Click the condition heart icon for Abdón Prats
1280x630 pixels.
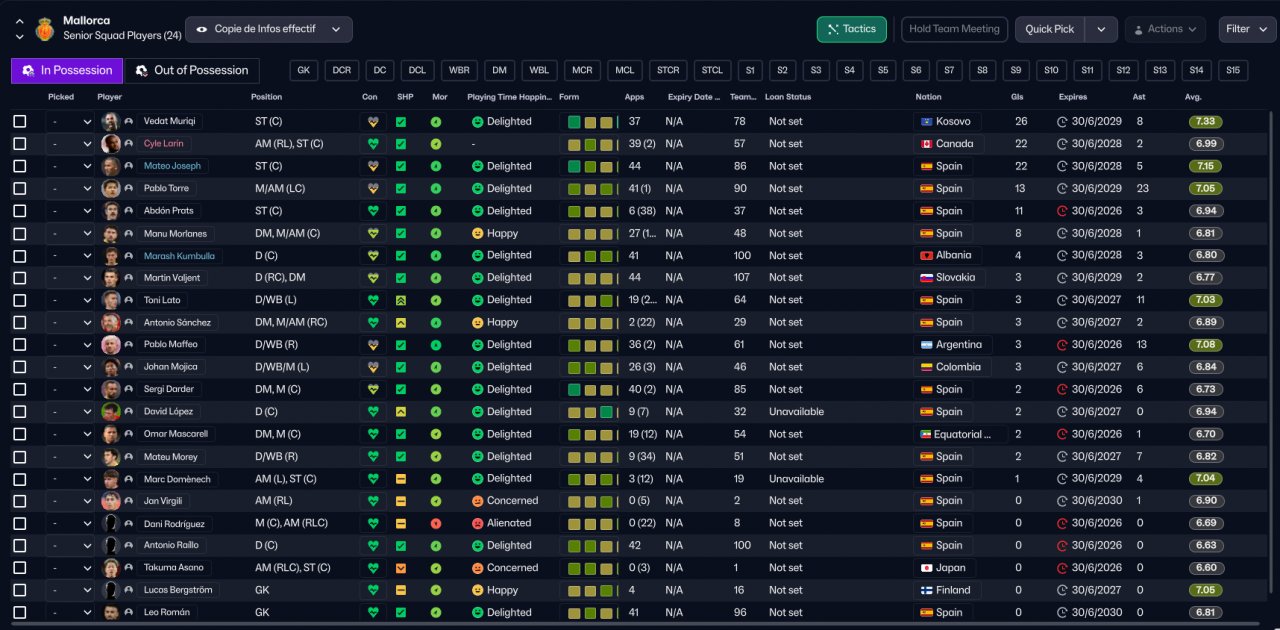(x=373, y=211)
